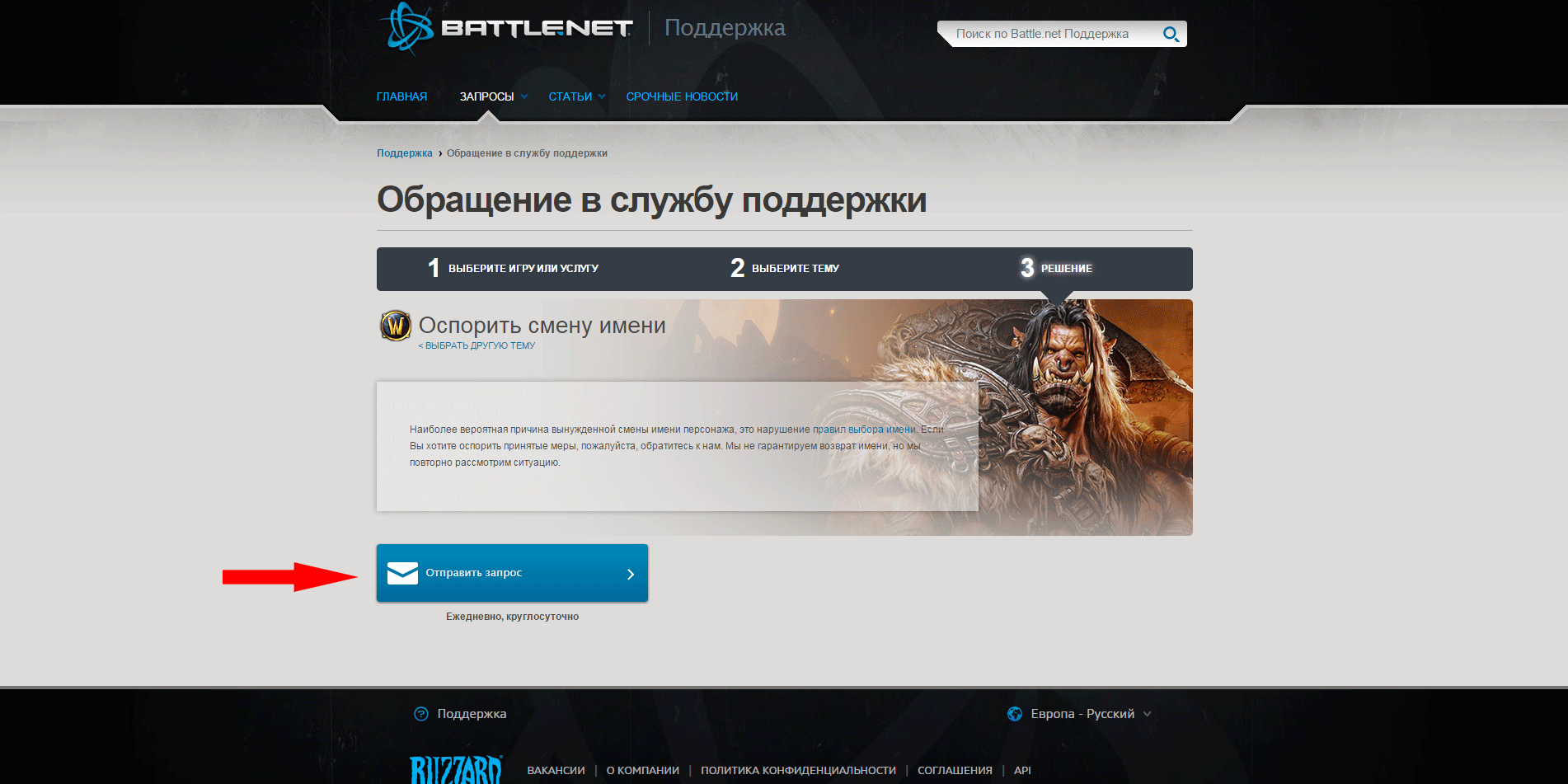Expand the СТАТЬИ dropdown arrow
The height and width of the screenshot is (784, 1568).
click(602, 96)
